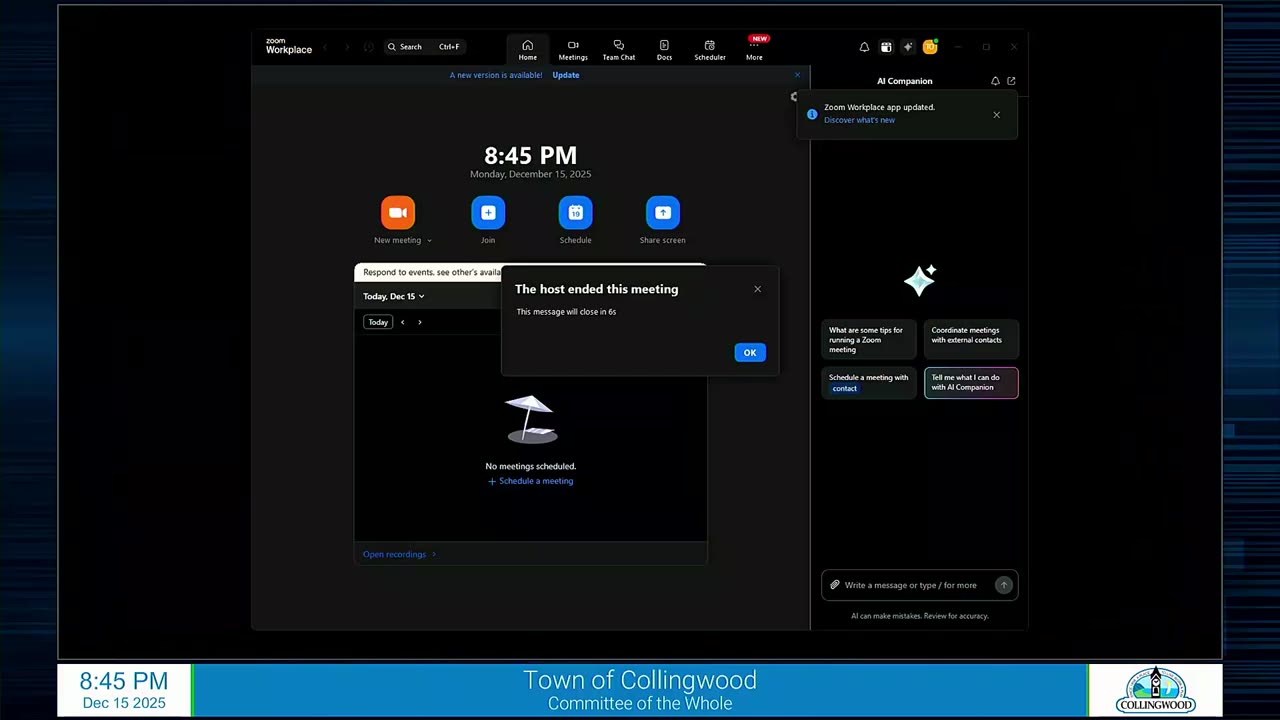1280x720 pixels.
Task: Open the 'Today, Dec 15' date dropdown
Action: [x=394, y=296]
